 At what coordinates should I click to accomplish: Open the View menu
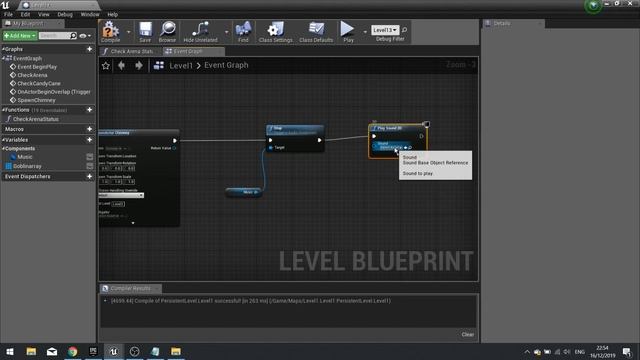click(44, 14)
